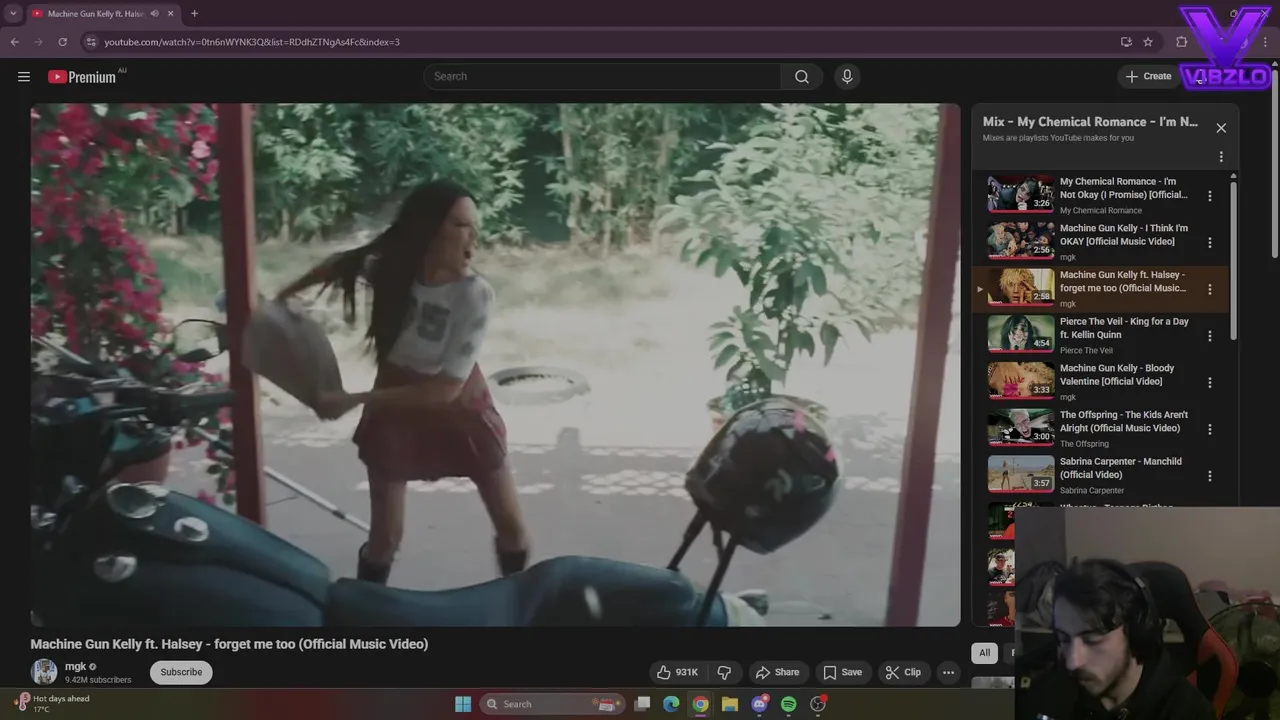Play Bloody Valentine video thumbnail
Screen dimensions: 1280x720
1021,381
